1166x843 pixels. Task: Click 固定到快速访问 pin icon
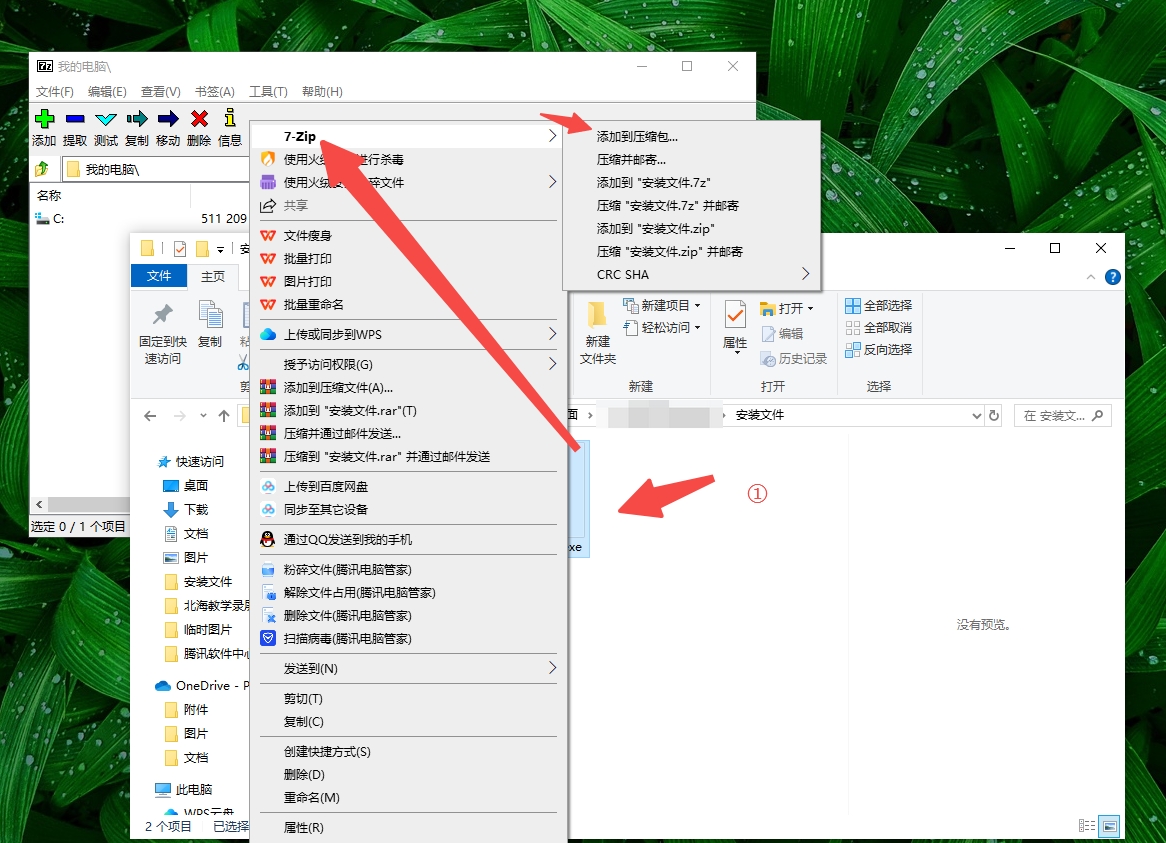[162, 315]
